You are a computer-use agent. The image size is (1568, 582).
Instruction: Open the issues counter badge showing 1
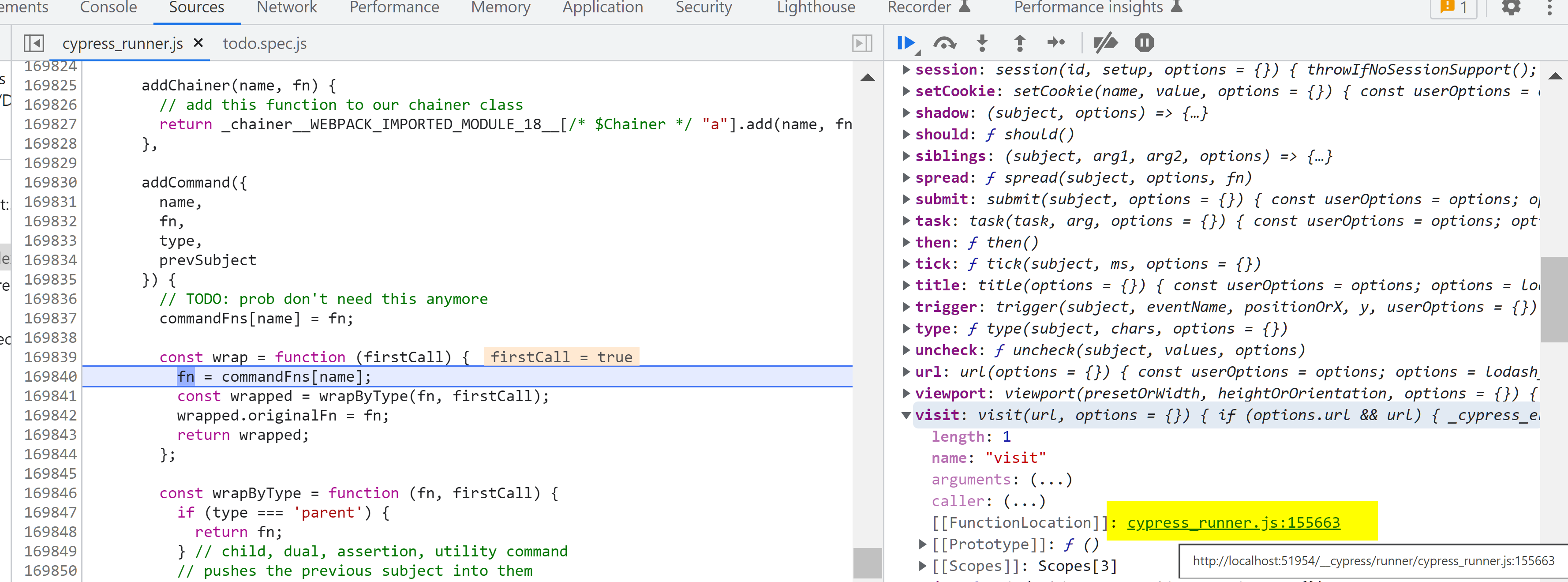click(x=1453, y=8)
